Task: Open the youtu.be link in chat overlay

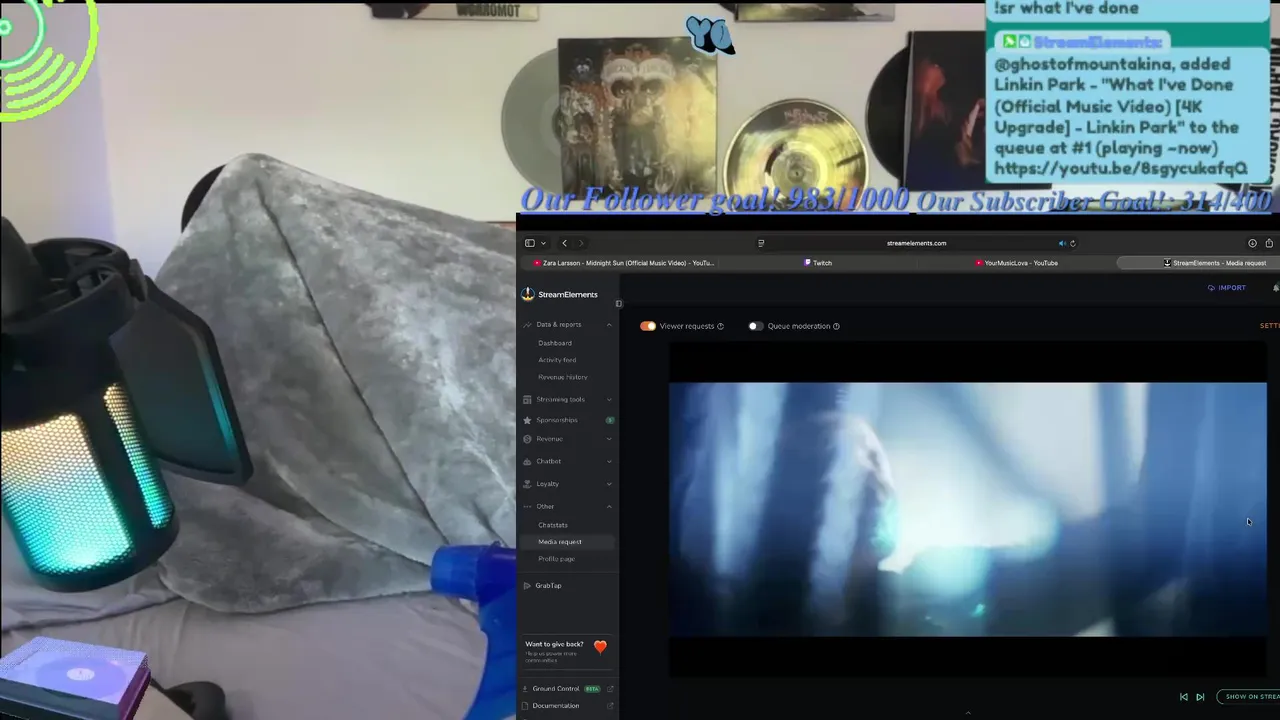Action: click(x=1120, y=169)
